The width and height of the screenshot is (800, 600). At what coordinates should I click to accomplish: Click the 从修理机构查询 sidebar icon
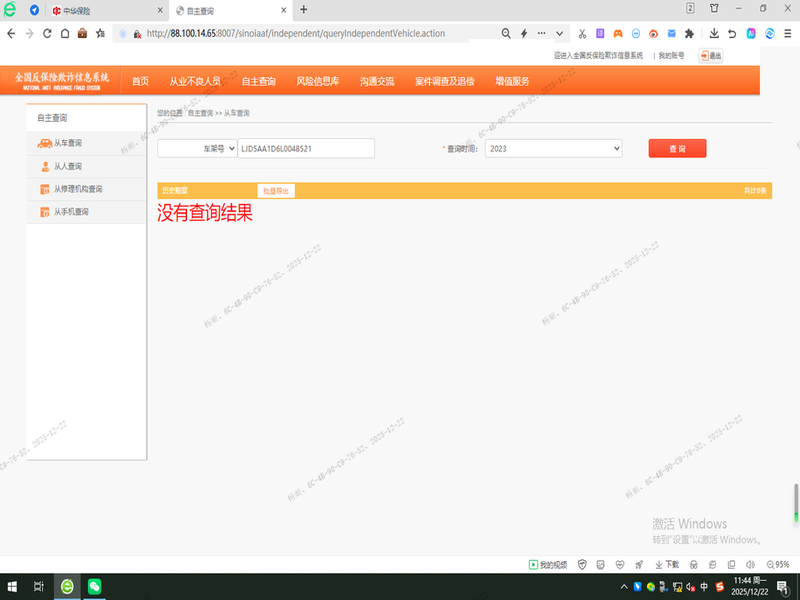45,189
